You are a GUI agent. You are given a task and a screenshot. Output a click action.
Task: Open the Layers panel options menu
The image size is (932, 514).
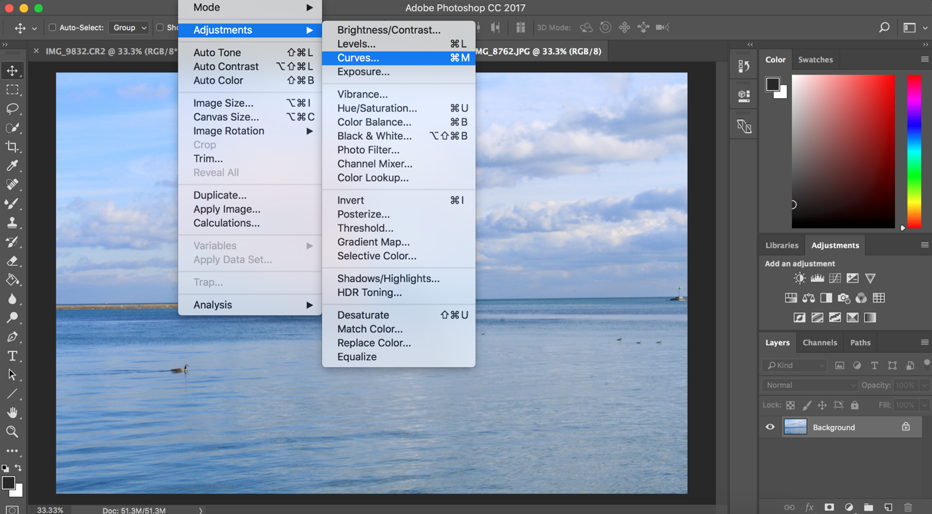[924, 342]
